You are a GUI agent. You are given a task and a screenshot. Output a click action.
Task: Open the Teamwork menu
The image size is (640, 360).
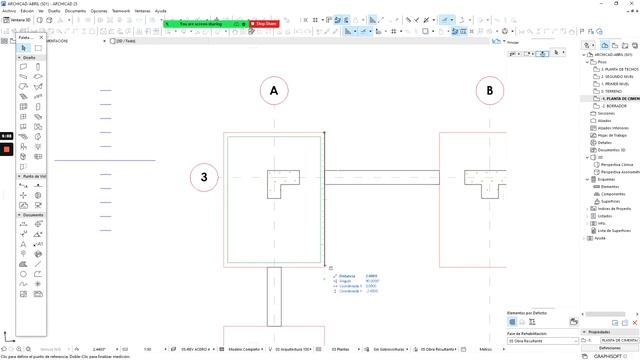coord(121,11)
